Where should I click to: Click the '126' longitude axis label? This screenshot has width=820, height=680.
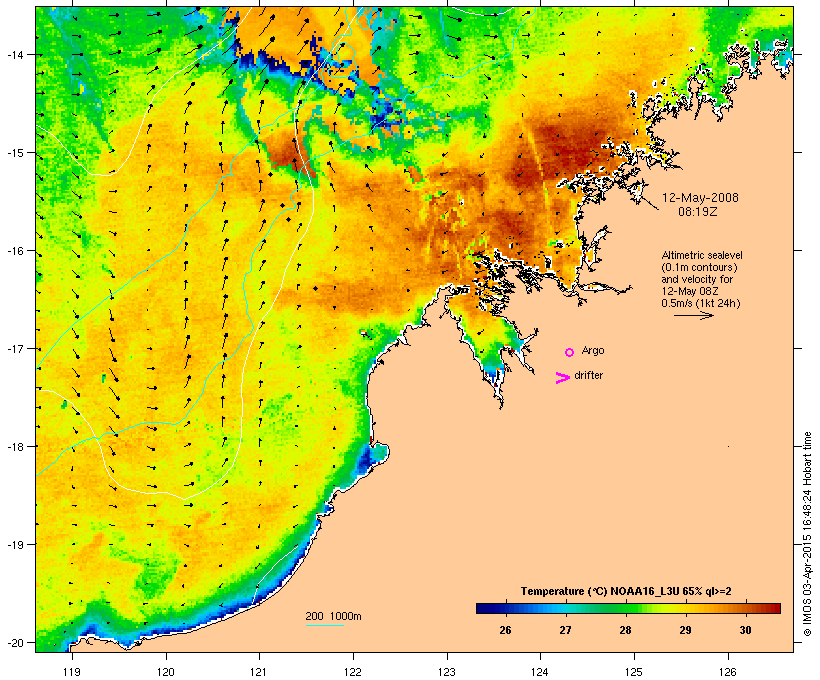(728, 672)
